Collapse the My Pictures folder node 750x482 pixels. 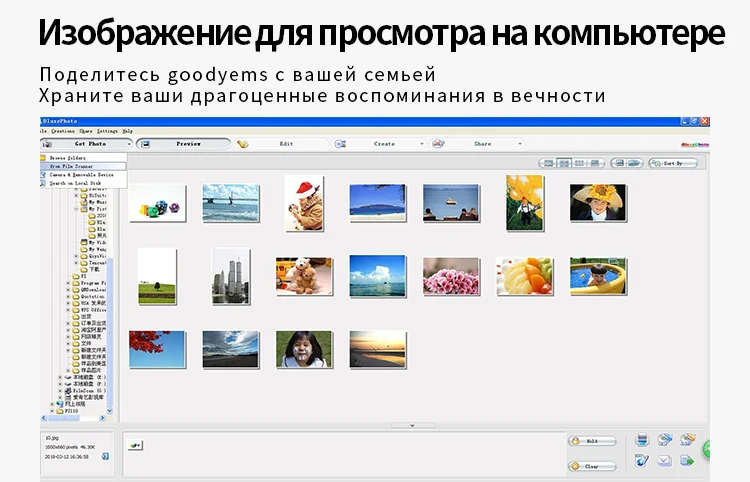[76, 209]
